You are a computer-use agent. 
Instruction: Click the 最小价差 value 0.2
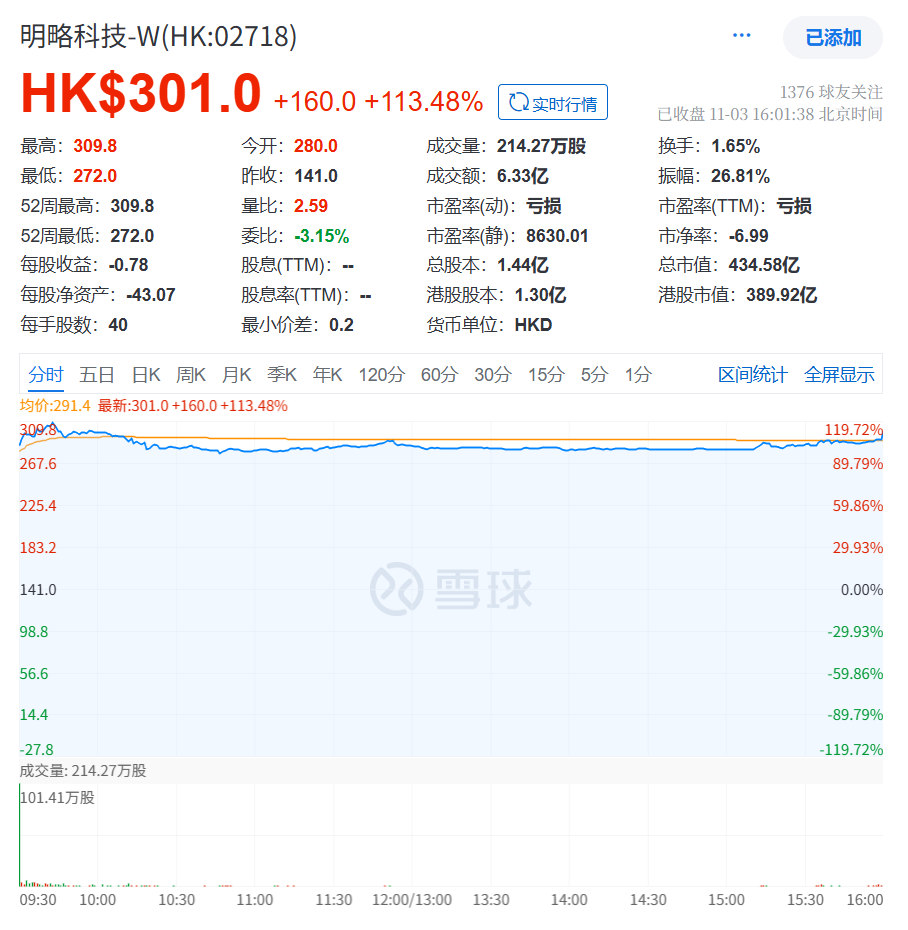341,325
